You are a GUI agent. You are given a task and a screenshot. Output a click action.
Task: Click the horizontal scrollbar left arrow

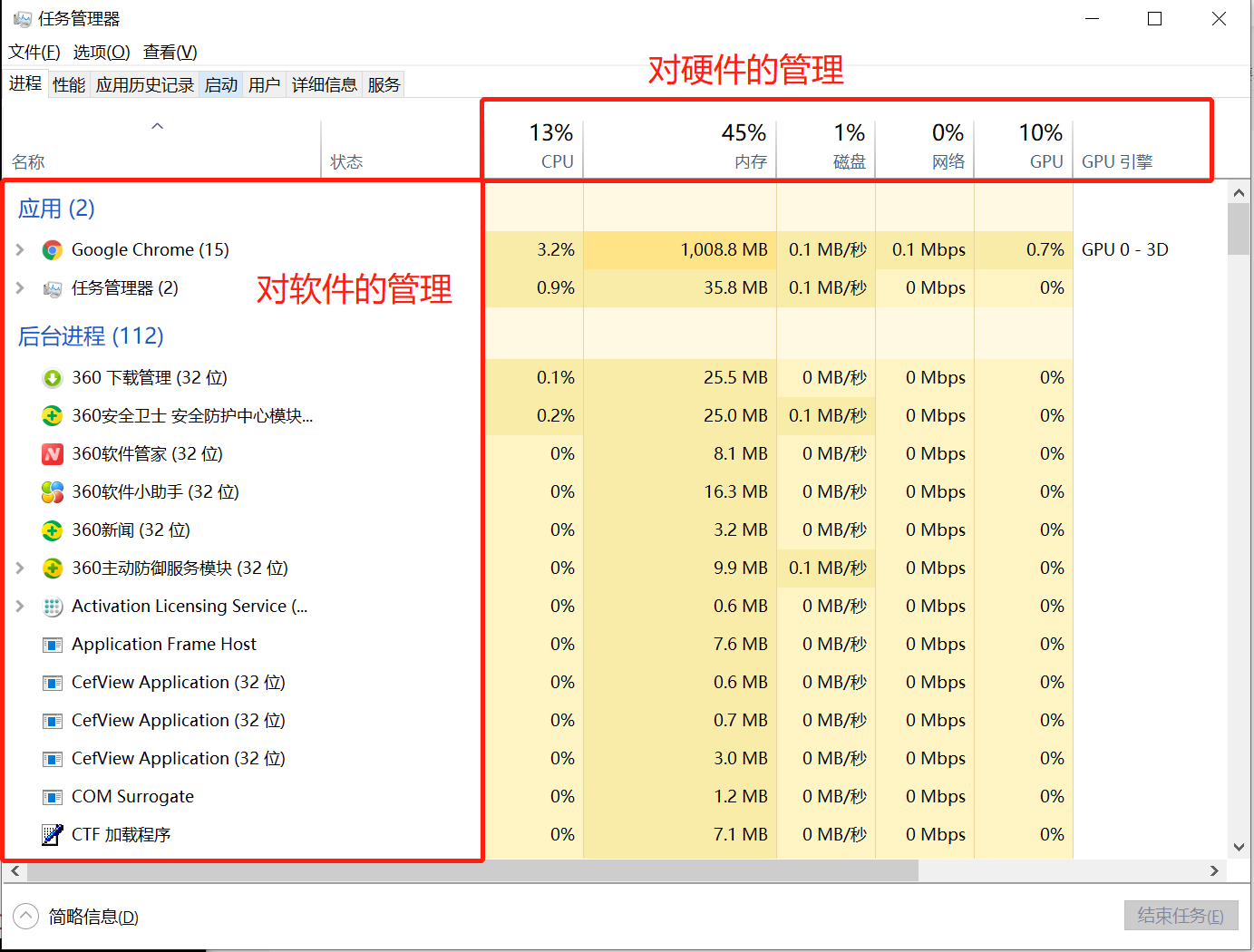click(15, 870)
